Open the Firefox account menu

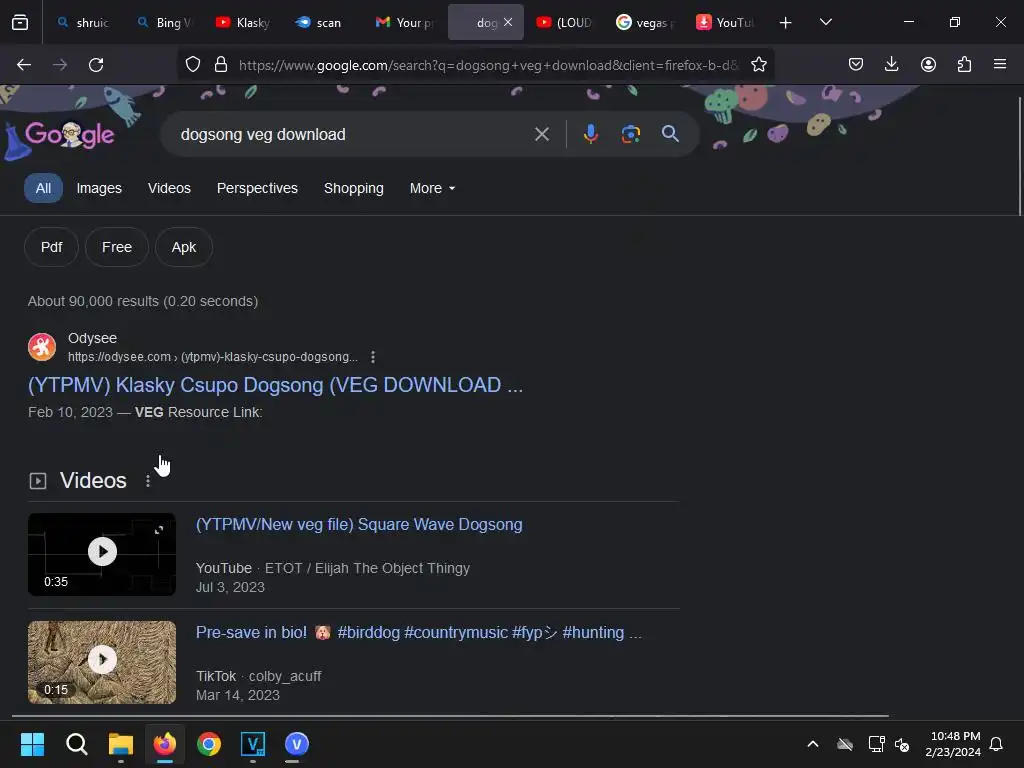point(928,65)
